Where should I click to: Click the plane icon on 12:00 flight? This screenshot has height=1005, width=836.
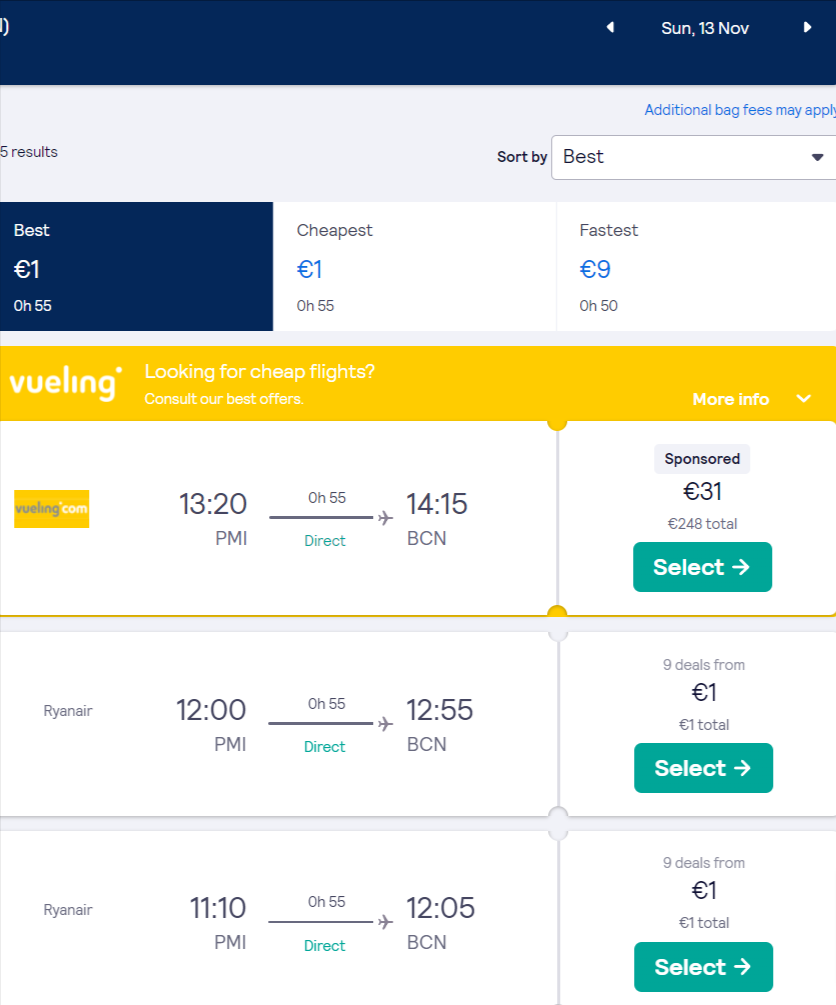385,724
